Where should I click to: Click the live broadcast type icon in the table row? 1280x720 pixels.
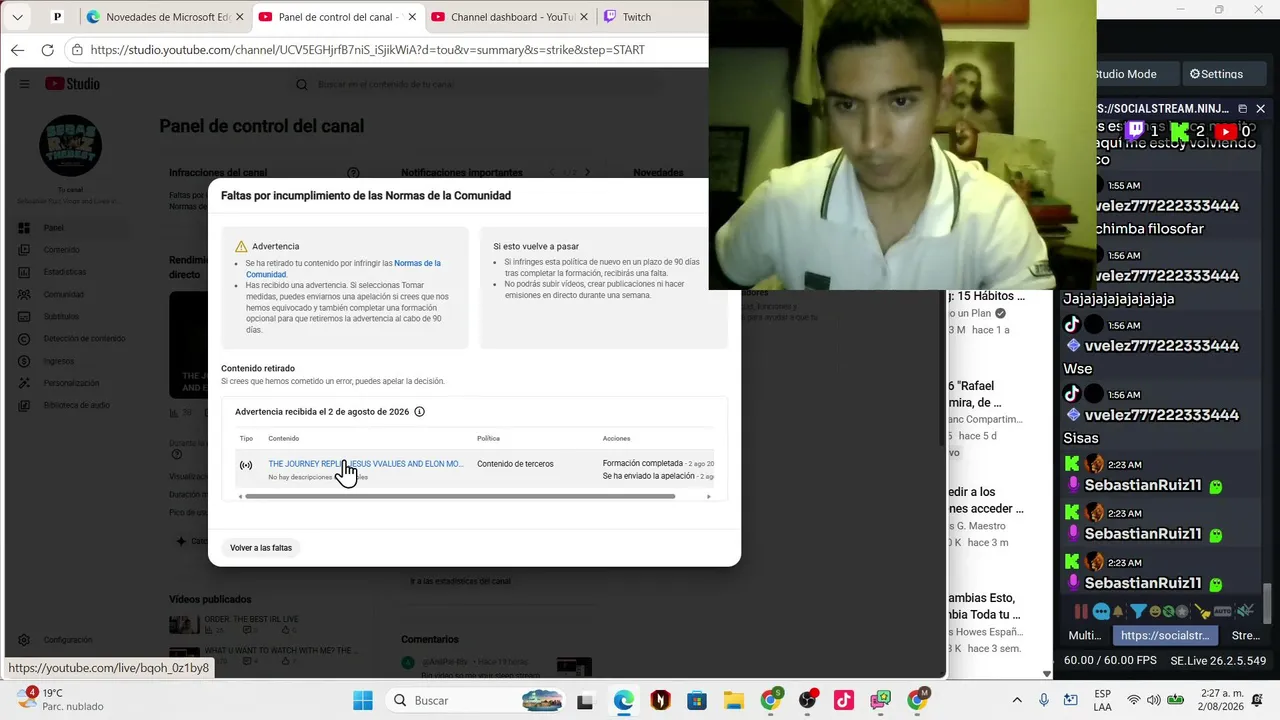(246, 465)
